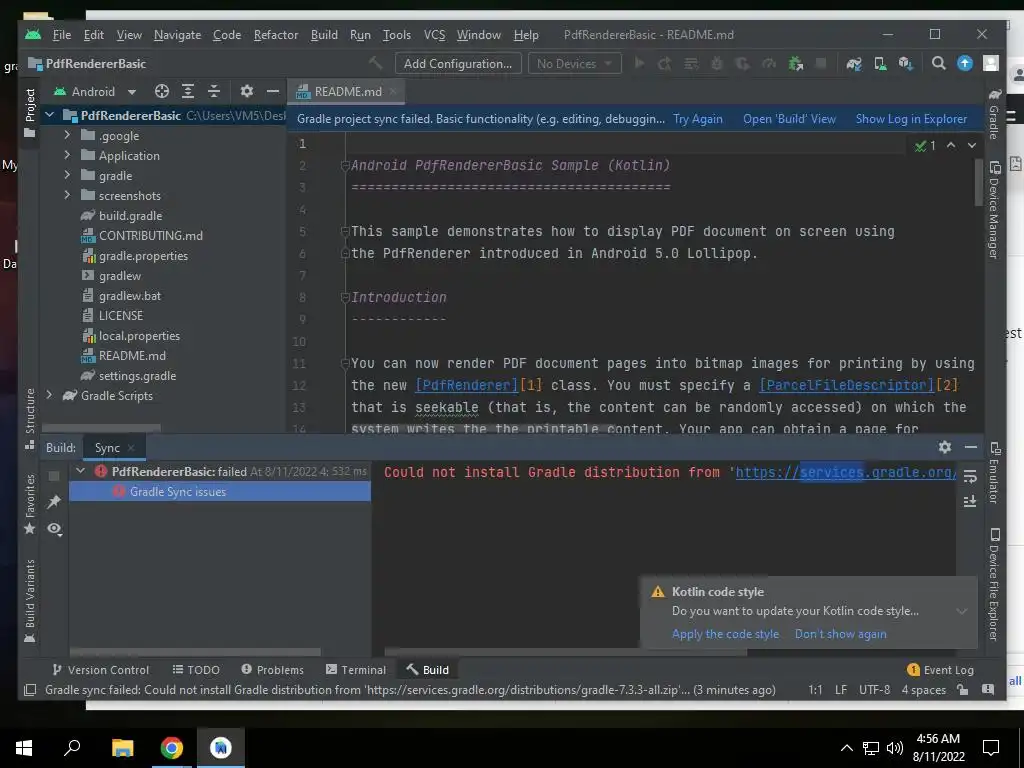
Task: Click Apply Changes attach debugger icon
Action: 795,63
